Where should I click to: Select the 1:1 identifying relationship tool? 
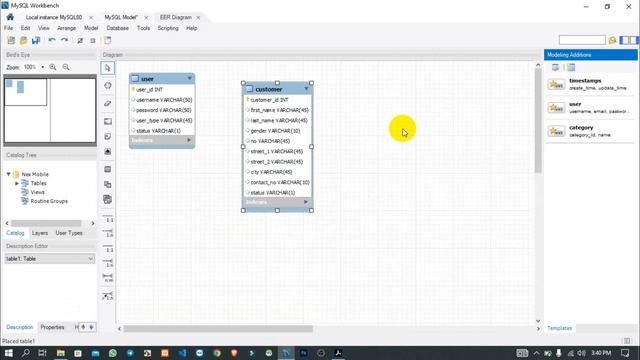(x=108, y=248)
